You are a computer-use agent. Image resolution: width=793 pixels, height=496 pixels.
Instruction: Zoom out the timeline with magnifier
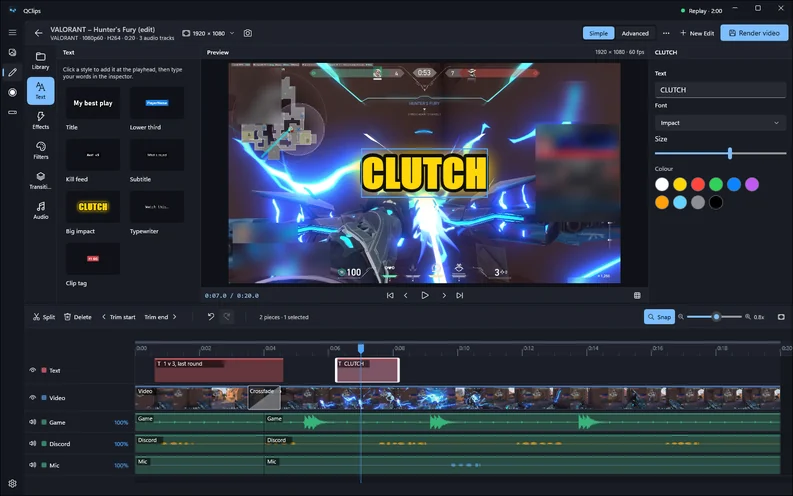point(681,317)
